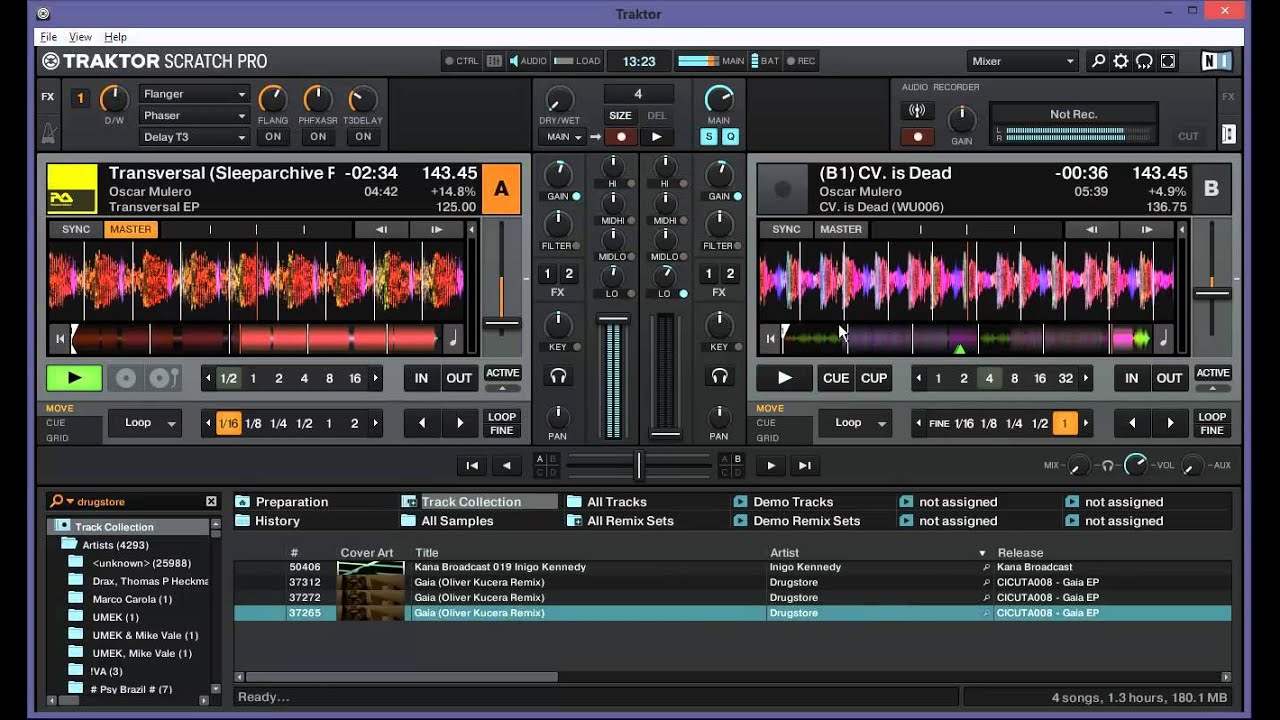
Task: Select track row number 37312
Action: pos(732,582)
